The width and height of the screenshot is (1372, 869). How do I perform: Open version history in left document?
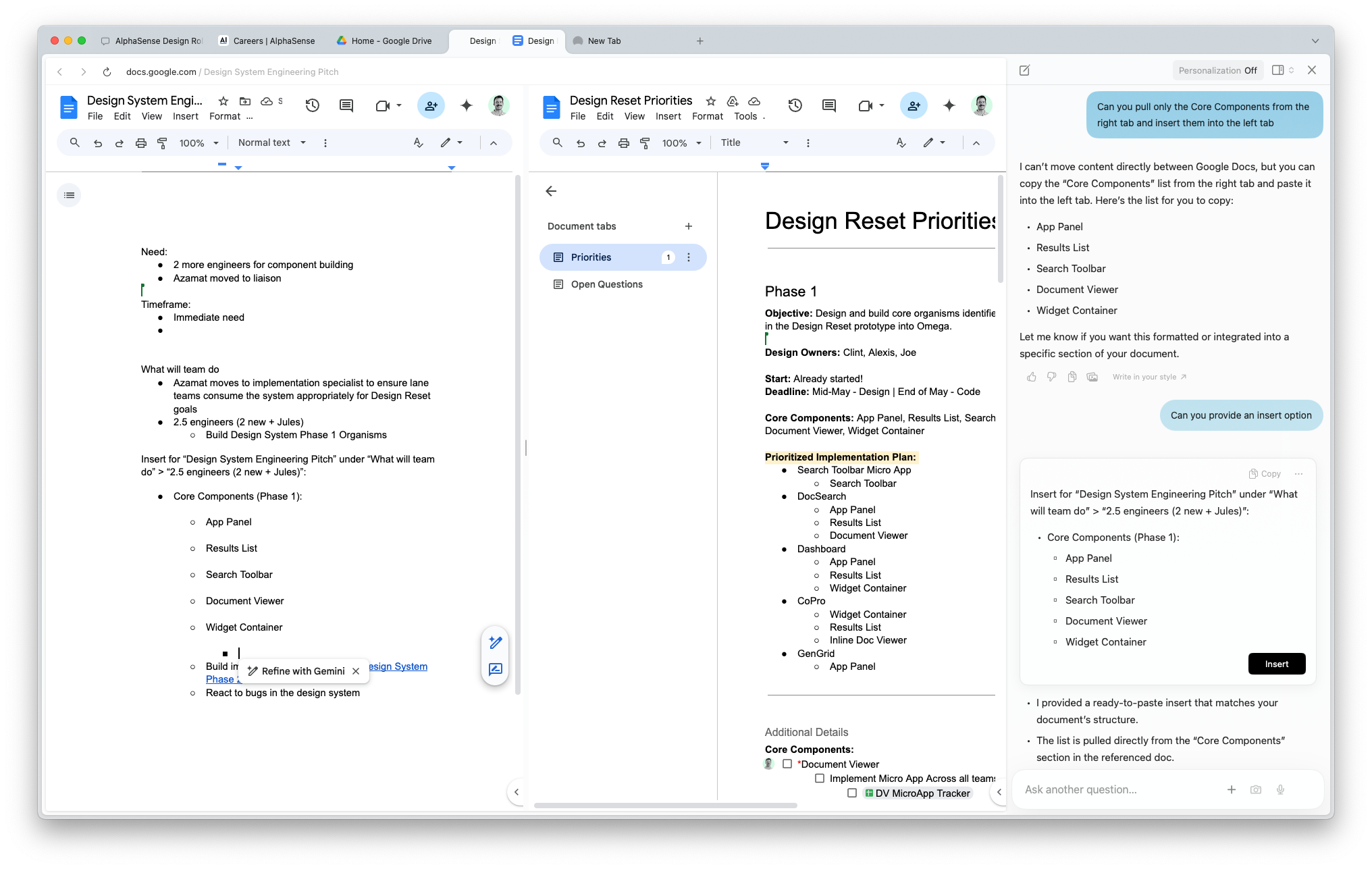(312, 105)
